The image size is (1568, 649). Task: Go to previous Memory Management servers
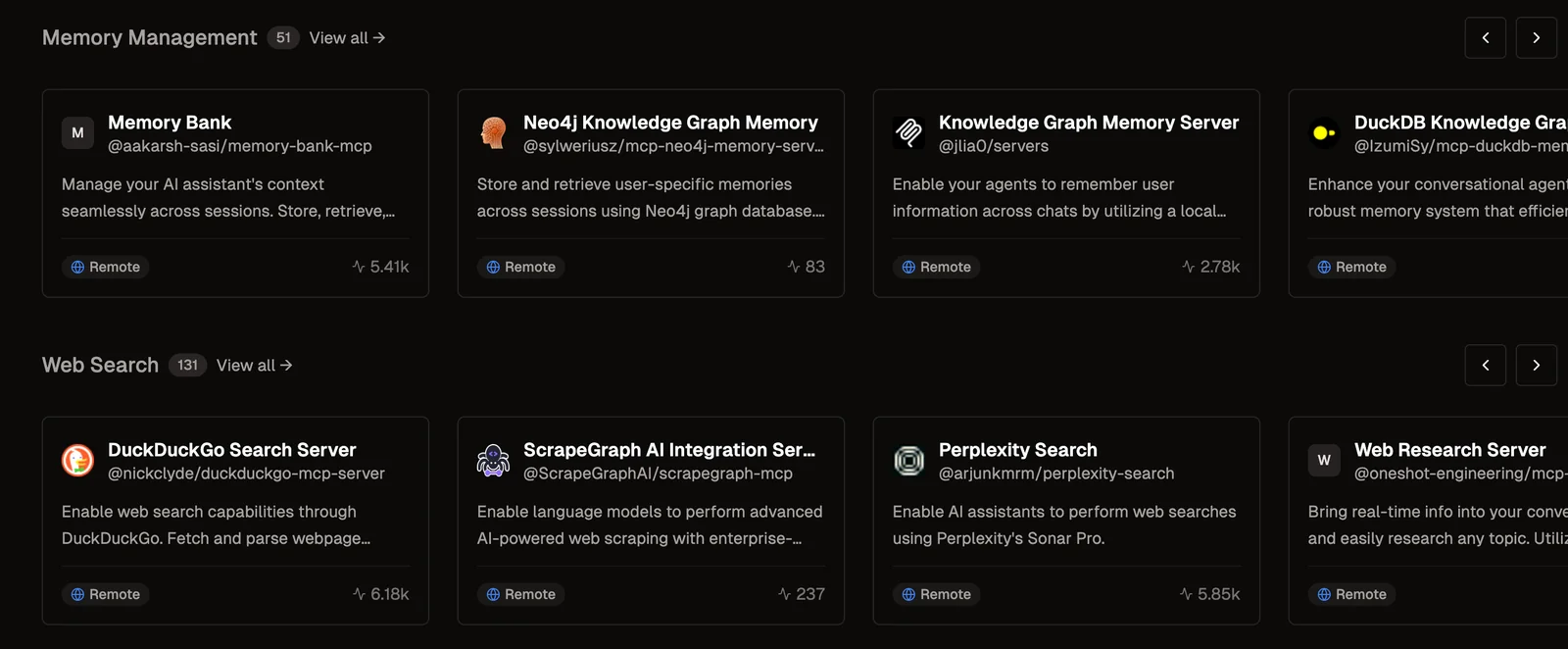click(1485, 38)
